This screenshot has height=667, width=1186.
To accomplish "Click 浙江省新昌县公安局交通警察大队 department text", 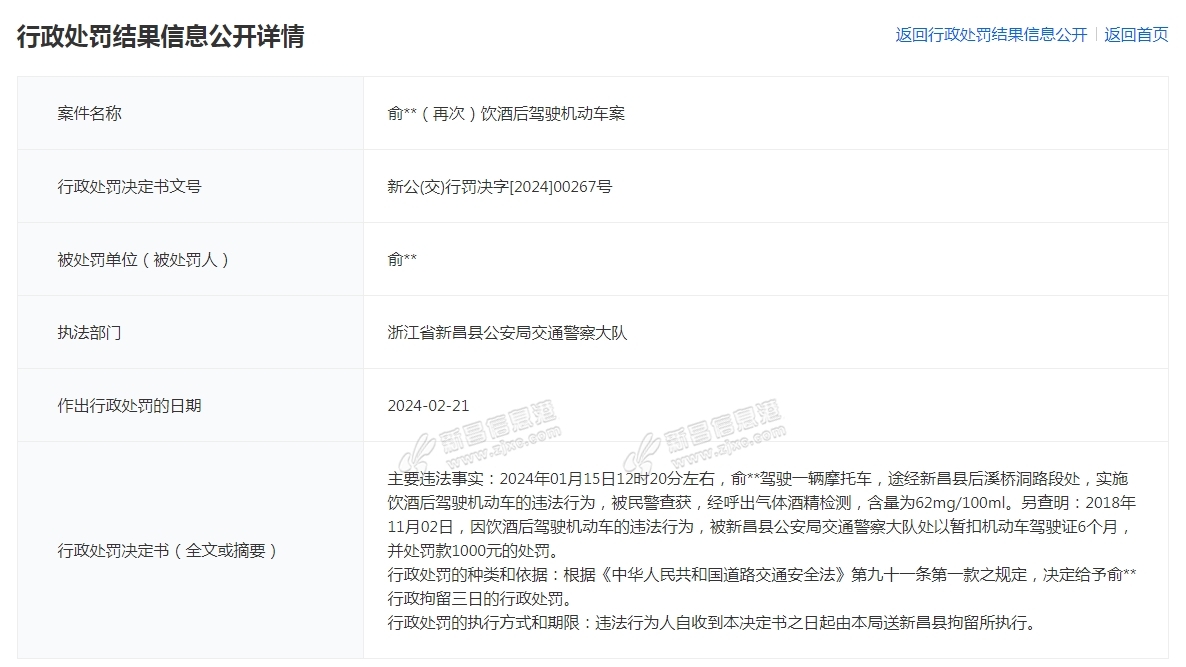I will (x=507, y=333).
